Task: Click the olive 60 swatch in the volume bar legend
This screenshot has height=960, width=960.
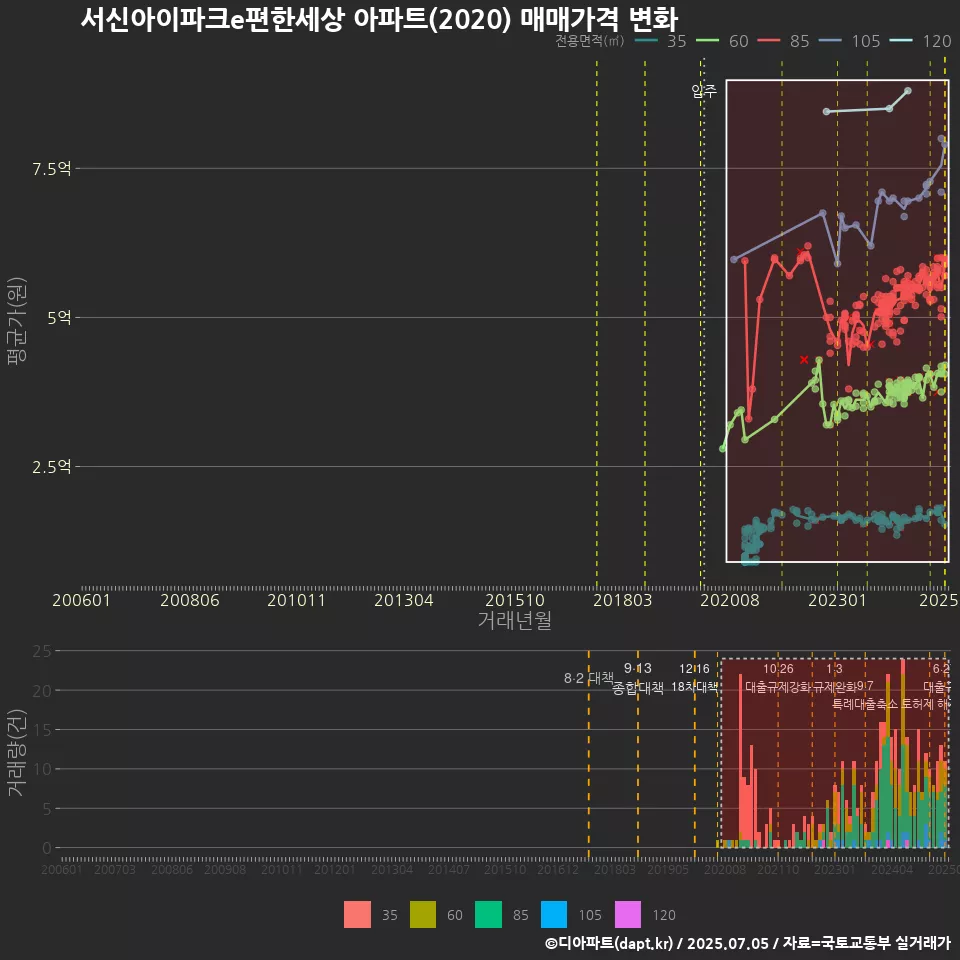Action: [422, 915]
